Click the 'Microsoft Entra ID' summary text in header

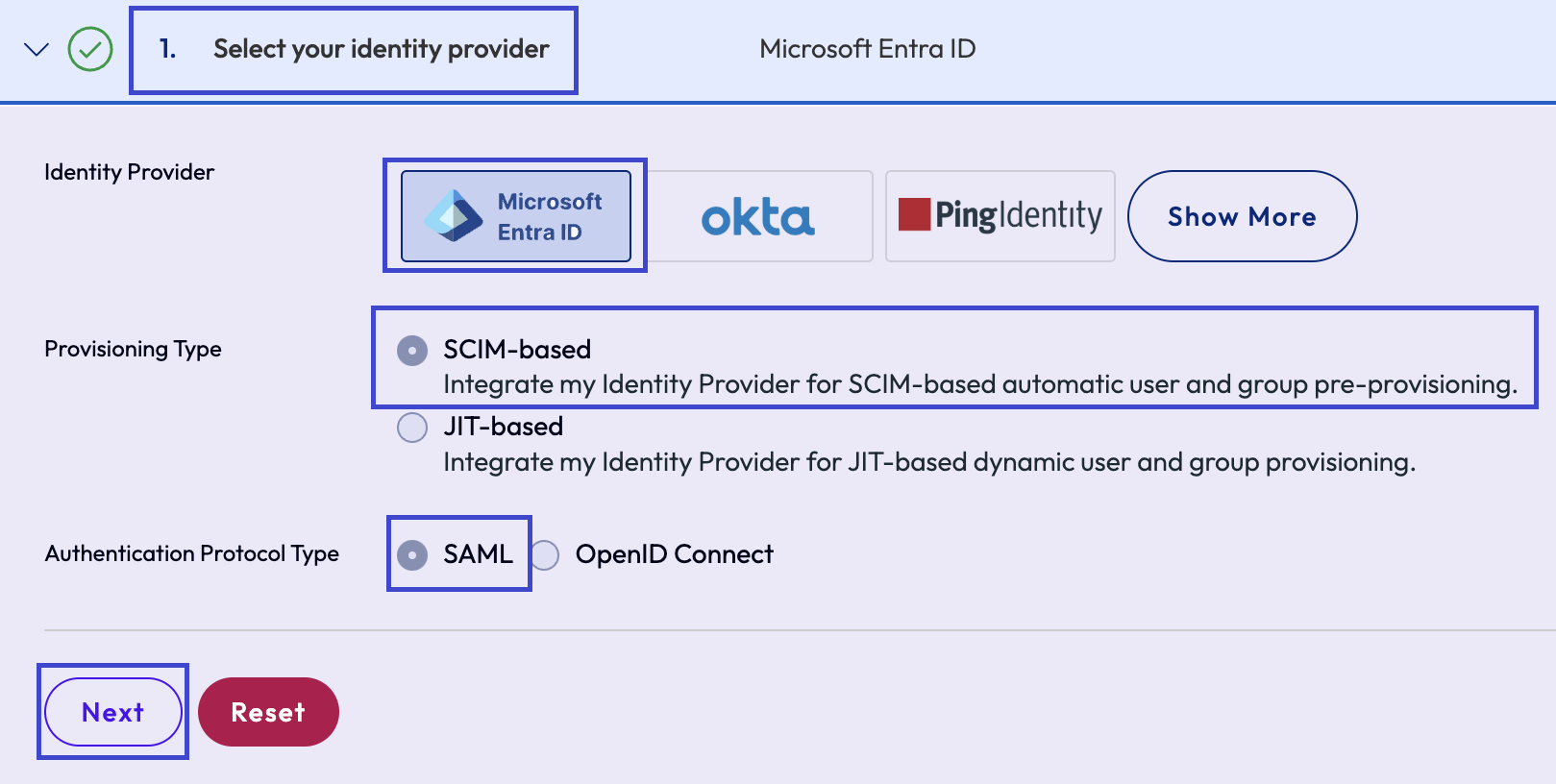[x=867, y=49]
